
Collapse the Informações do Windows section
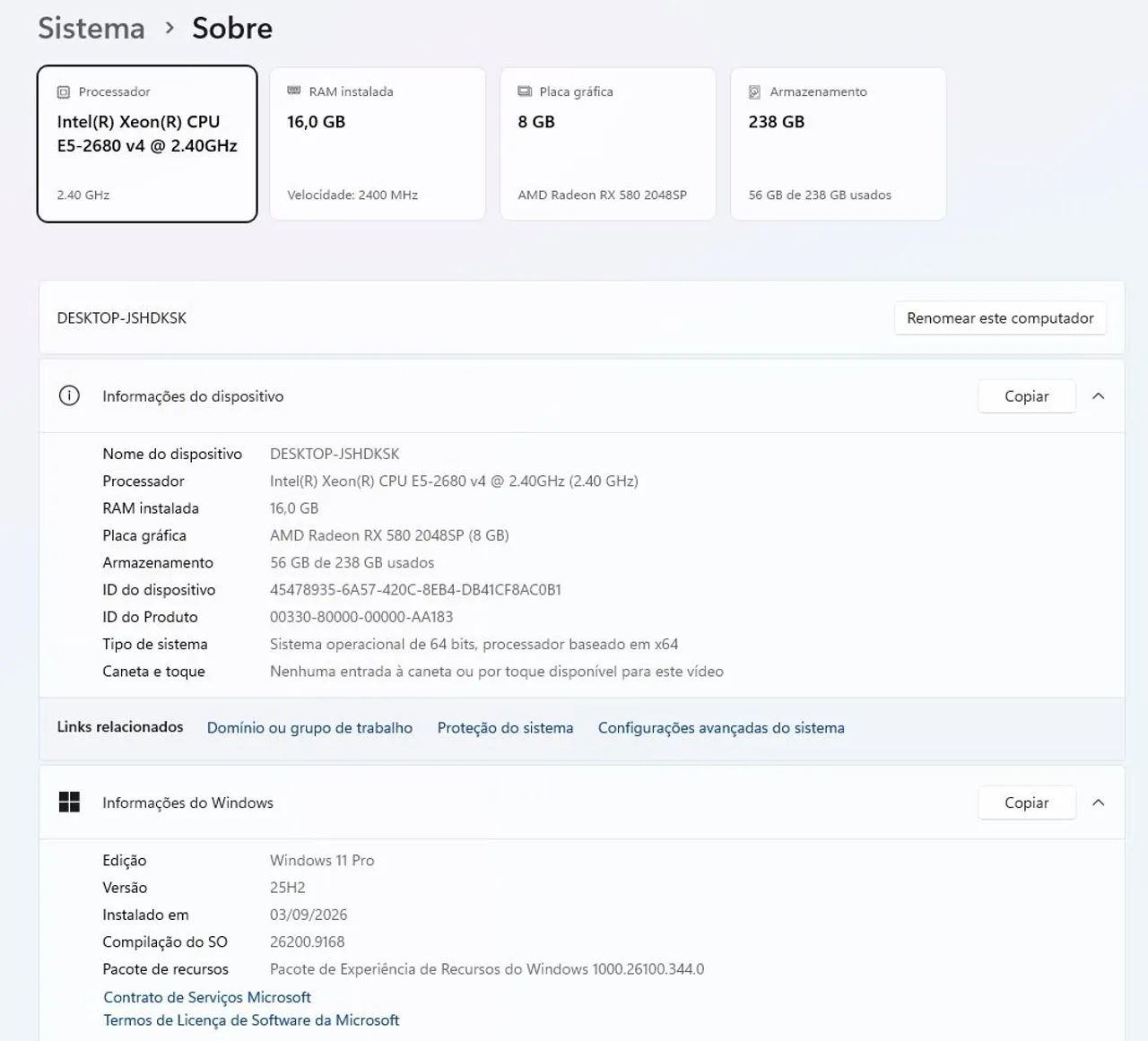coord(1098,802)
